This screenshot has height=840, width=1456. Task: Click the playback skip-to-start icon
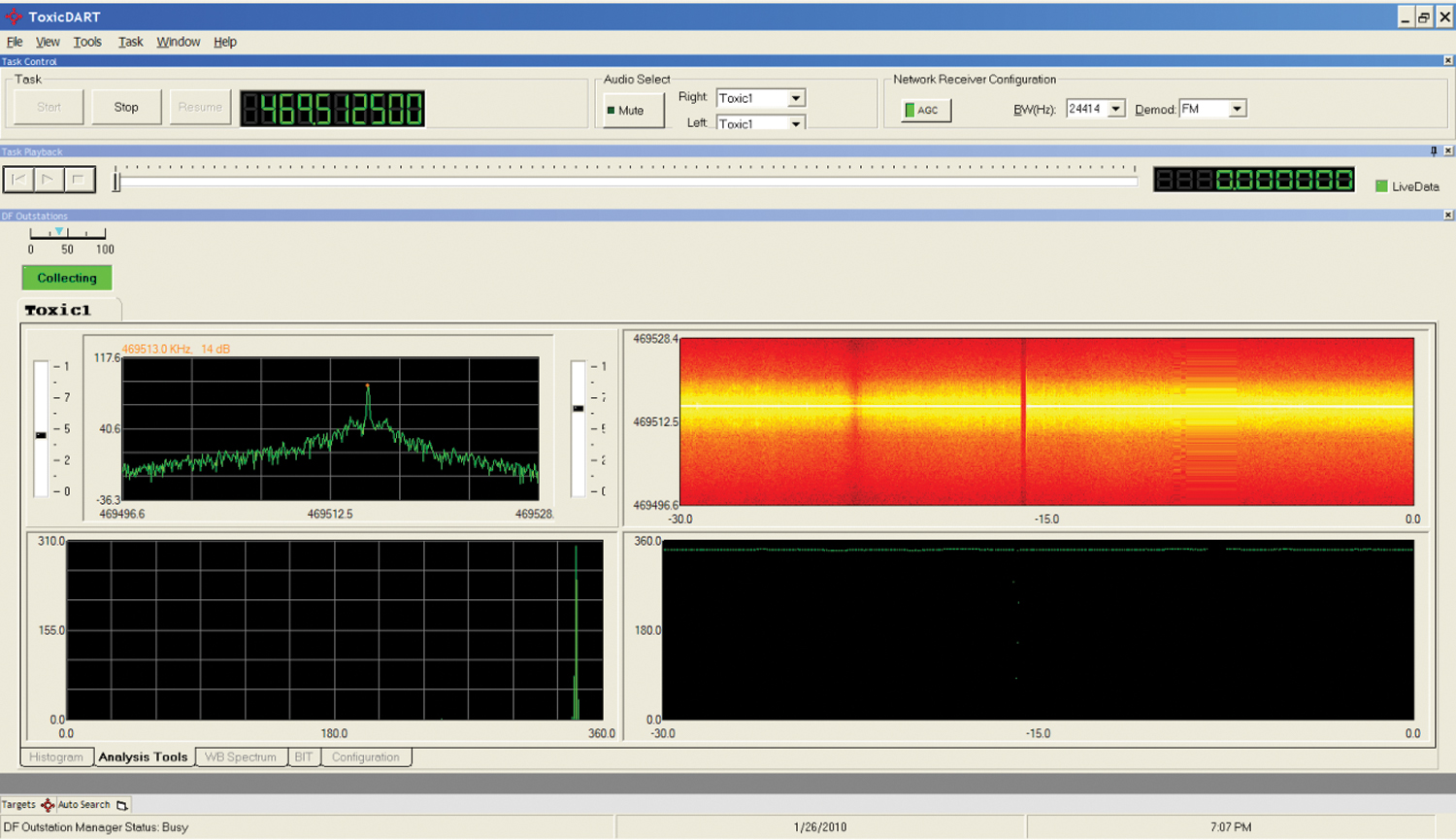[18, 180]
